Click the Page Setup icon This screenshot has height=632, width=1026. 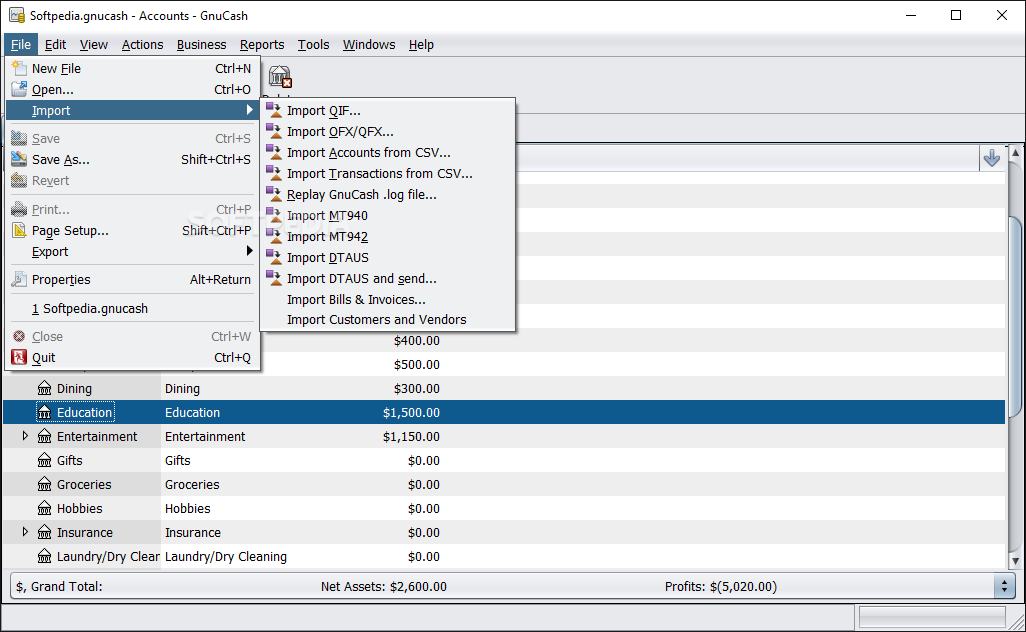pyautogui.click(x=19, y=230)
